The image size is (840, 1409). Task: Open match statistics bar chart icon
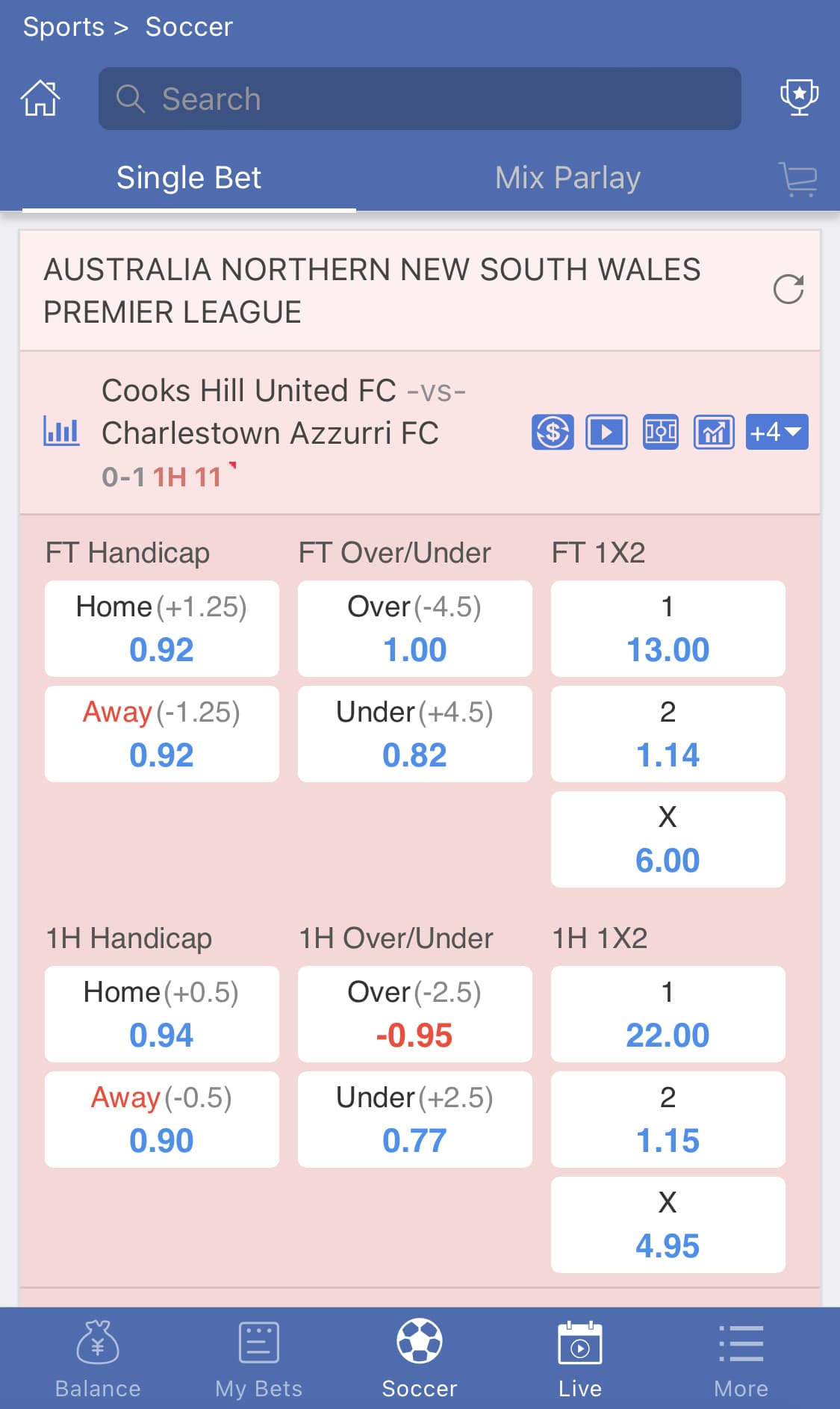(61, 432)
